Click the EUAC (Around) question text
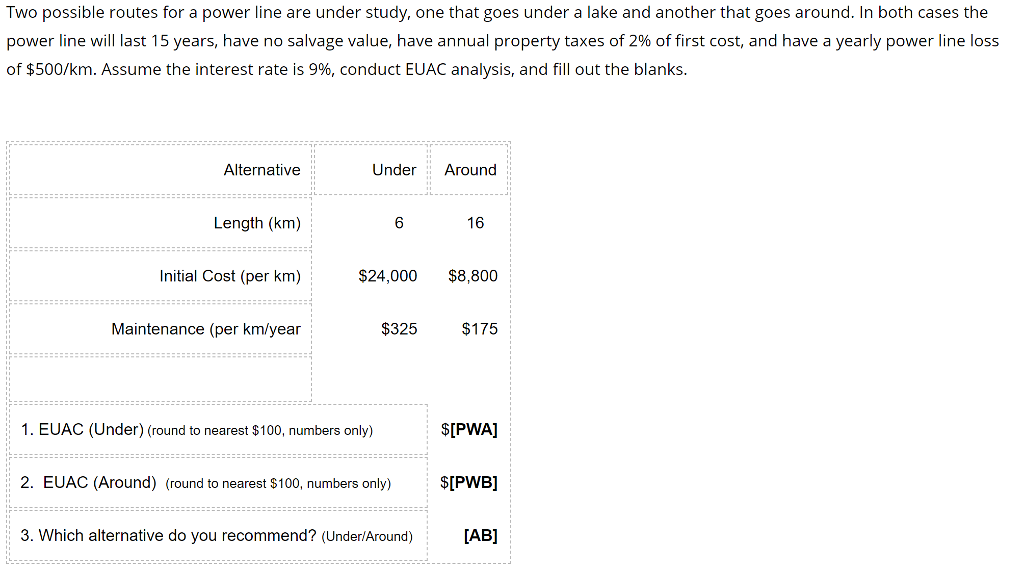Image resolution: width=1024 pixels, height=568 pixels. (x=206, y=482)
